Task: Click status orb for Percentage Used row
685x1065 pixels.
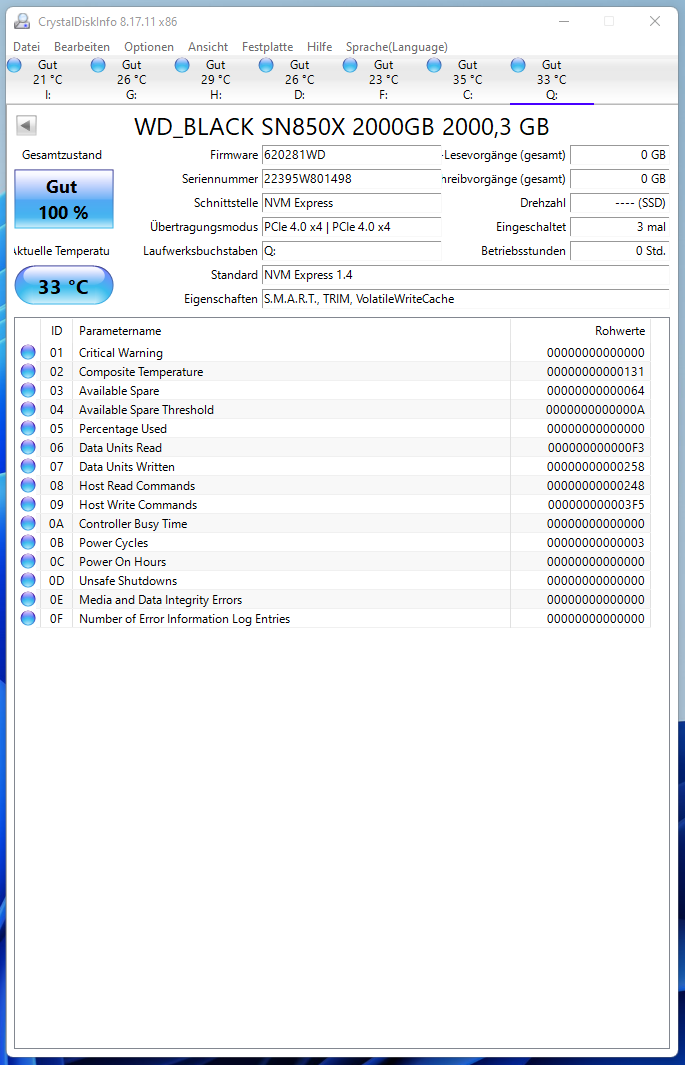Action: (x=28, y=428)
